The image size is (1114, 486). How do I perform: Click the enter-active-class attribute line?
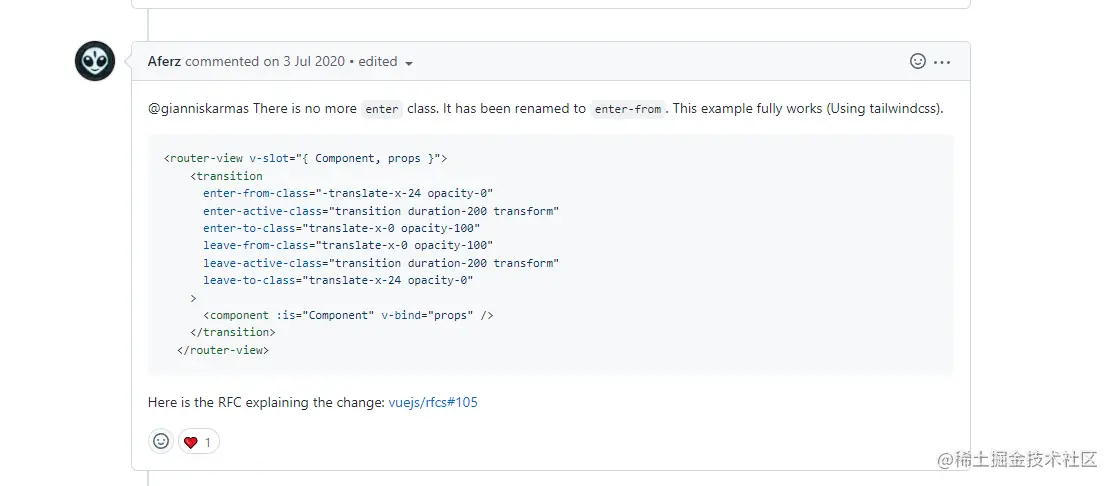coord(380,211)
